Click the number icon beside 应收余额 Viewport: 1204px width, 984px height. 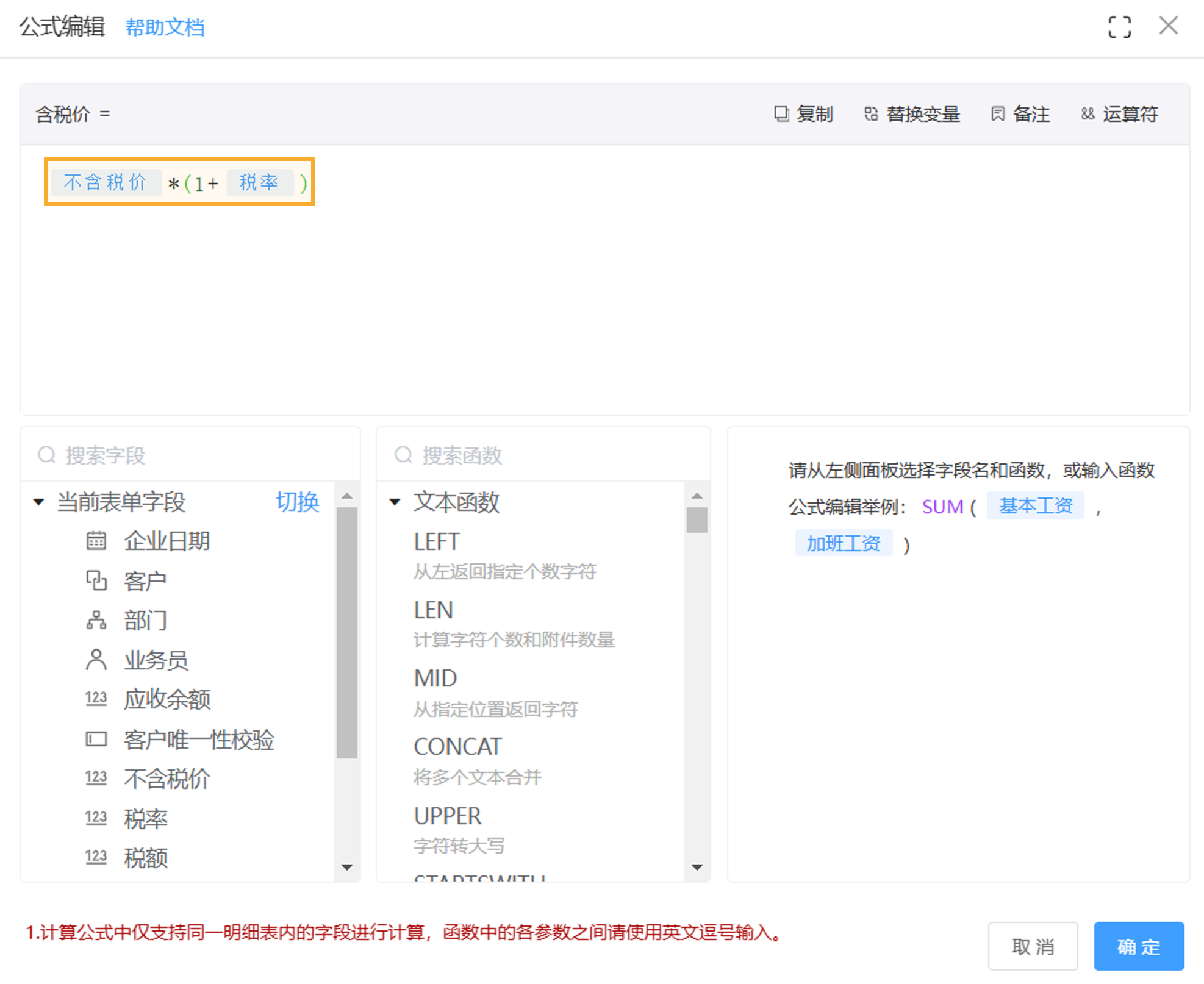(x=96, y=699)
